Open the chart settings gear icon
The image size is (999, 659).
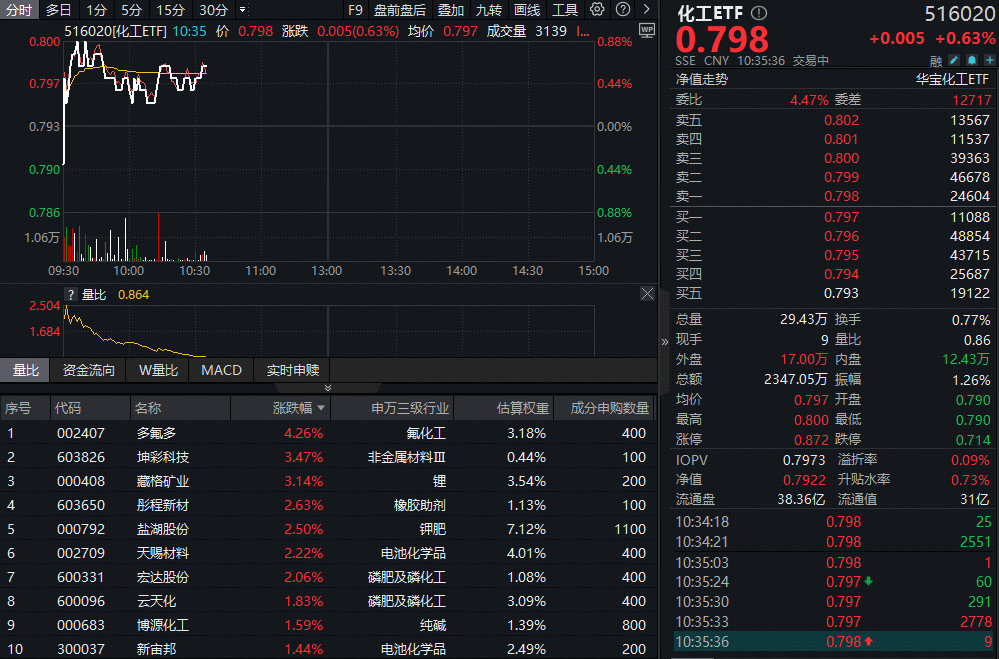(597, 9)
